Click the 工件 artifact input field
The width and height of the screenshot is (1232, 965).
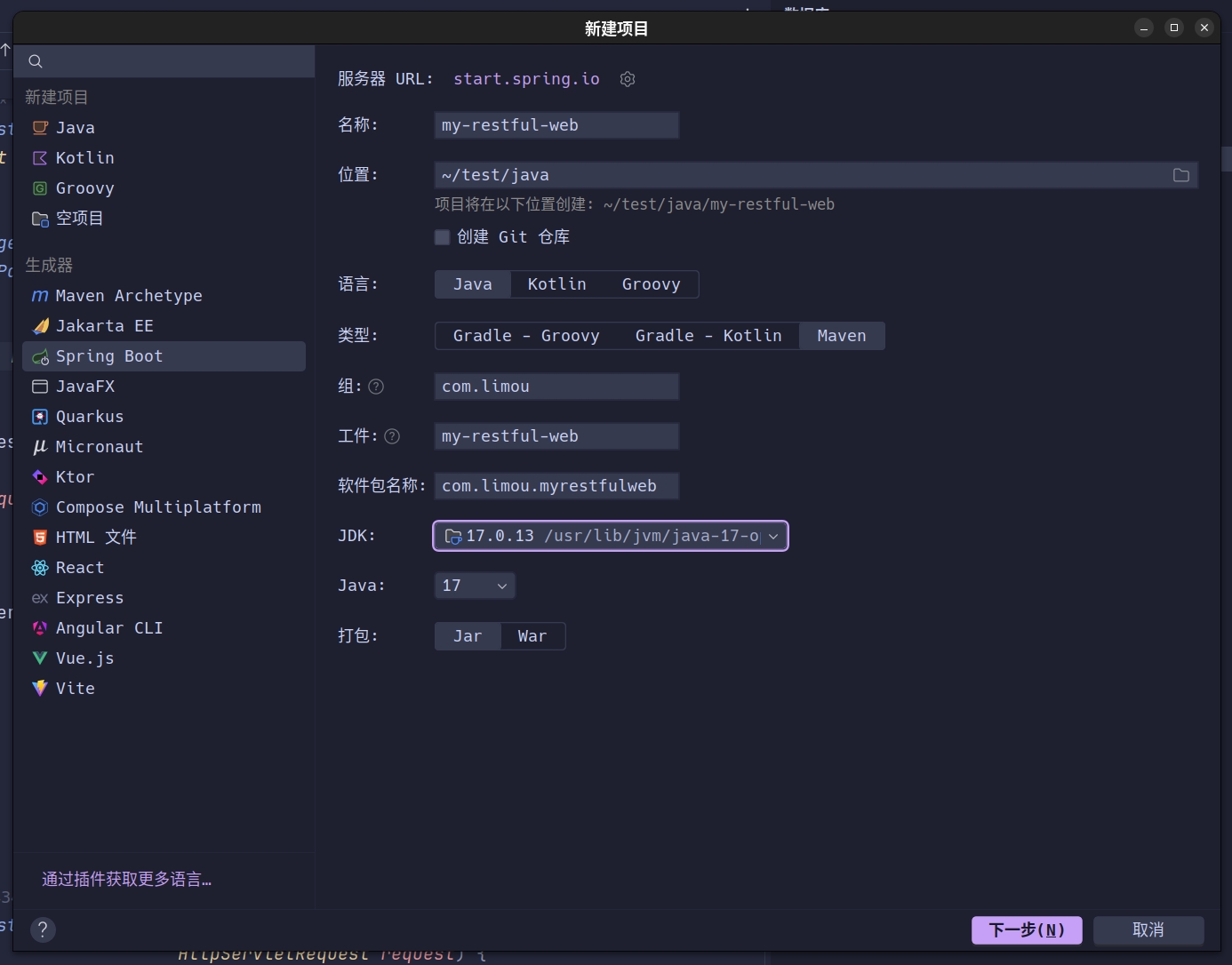pos(556,436)
